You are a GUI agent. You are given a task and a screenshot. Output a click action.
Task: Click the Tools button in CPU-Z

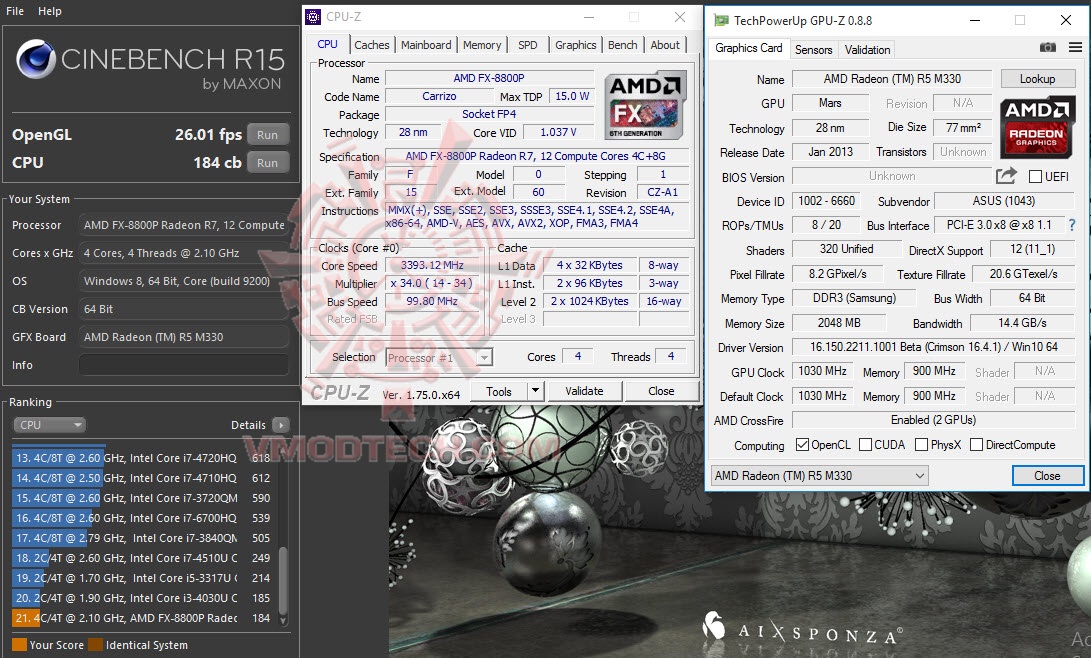coord(499,391)
